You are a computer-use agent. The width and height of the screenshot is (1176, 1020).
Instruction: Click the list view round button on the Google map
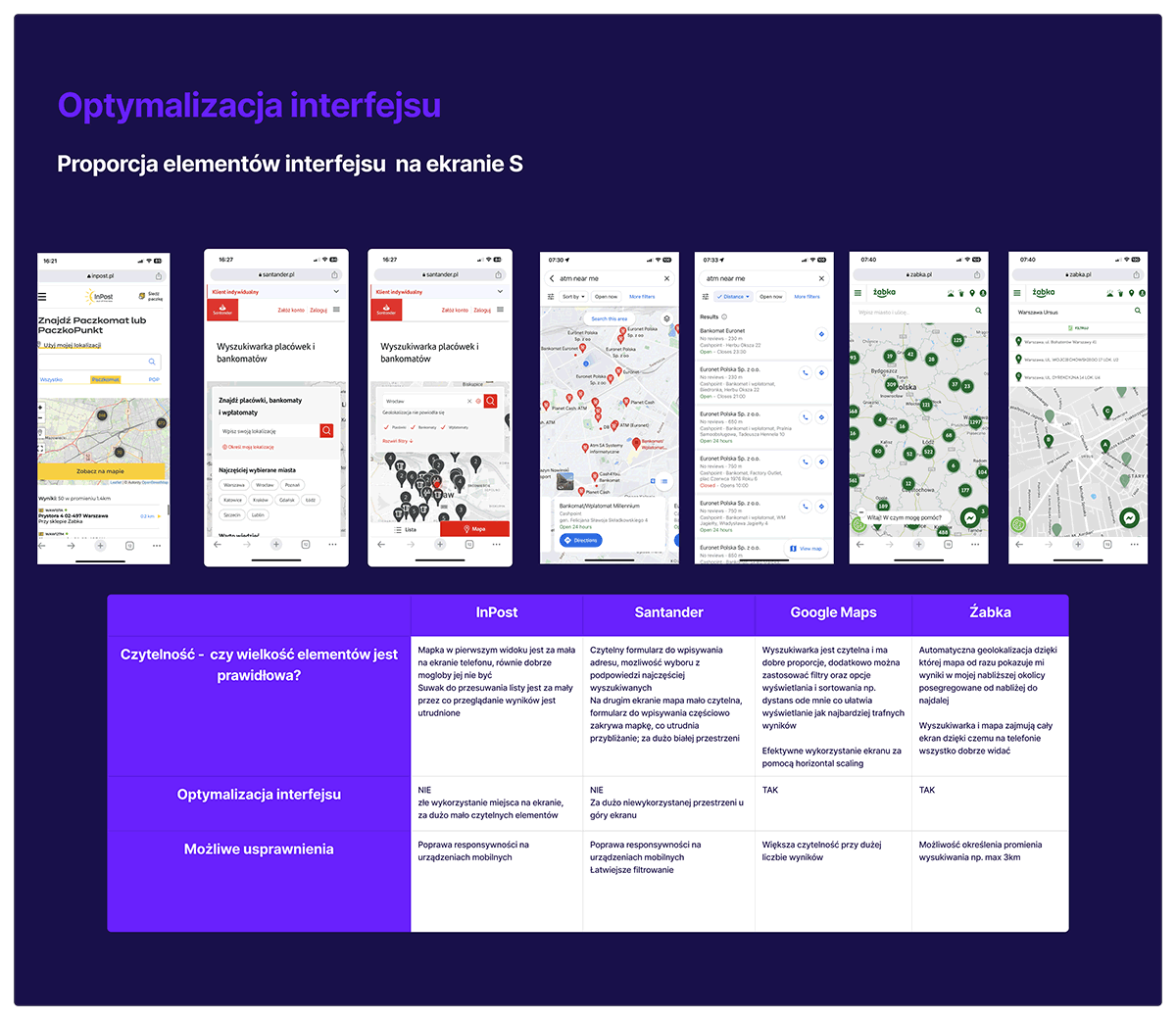point(664,480)
